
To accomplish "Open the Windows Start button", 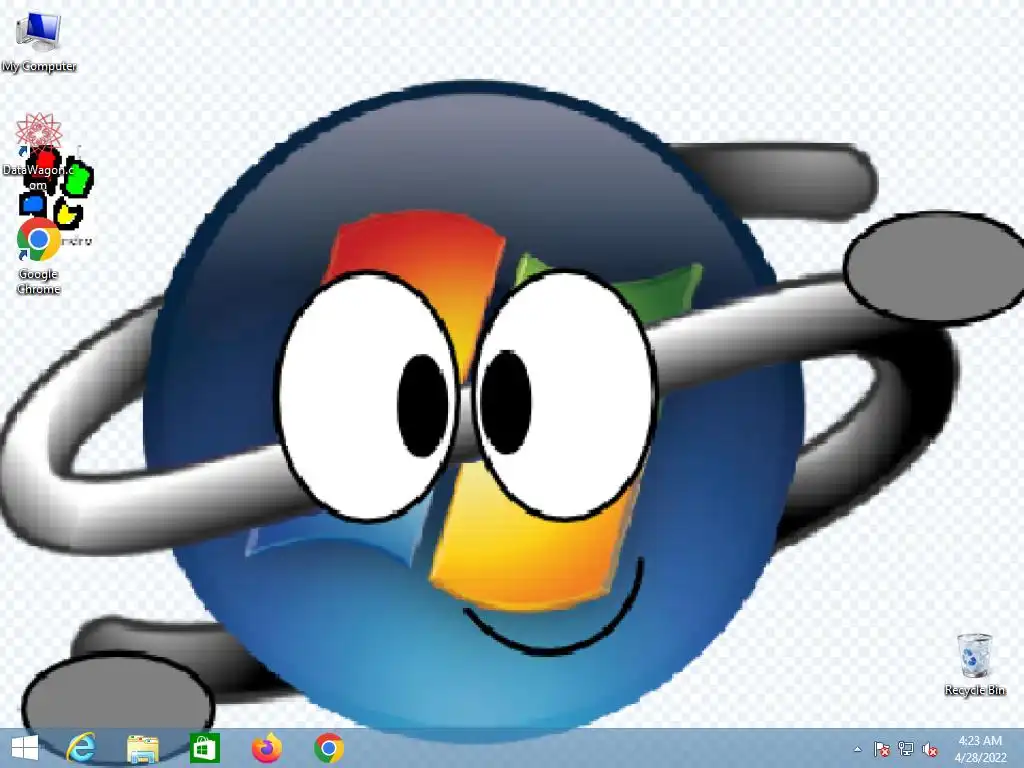I will (x=25, y=748).
